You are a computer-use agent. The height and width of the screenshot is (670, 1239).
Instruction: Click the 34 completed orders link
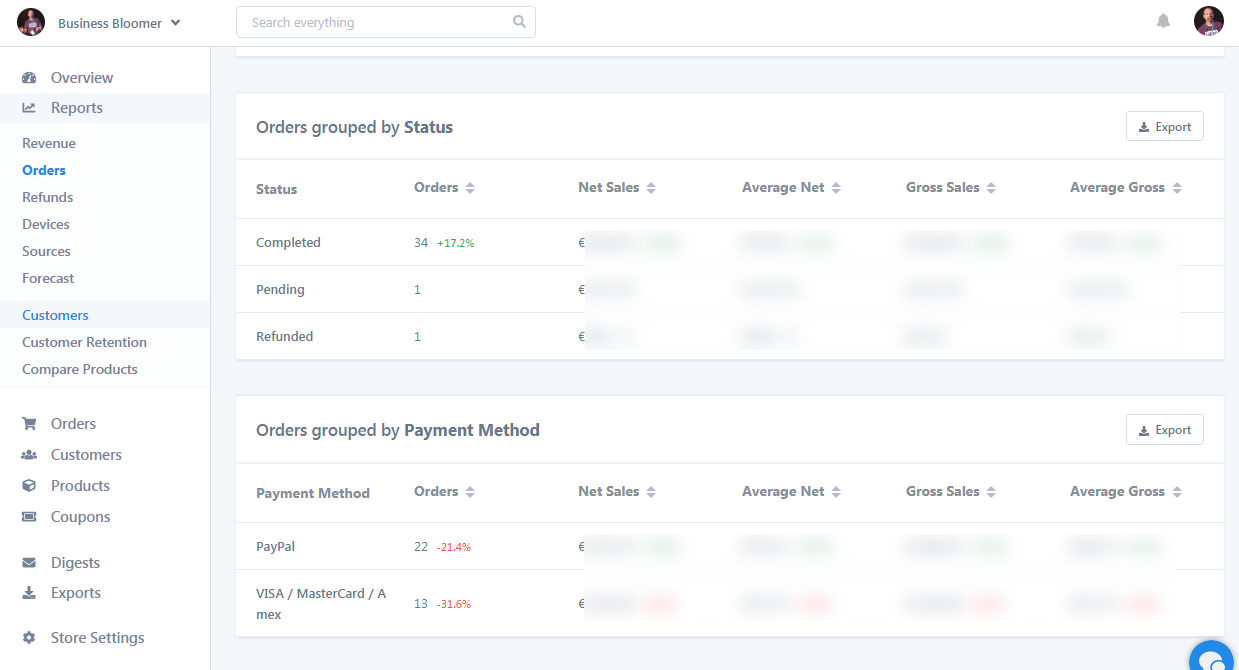[421, 243]
